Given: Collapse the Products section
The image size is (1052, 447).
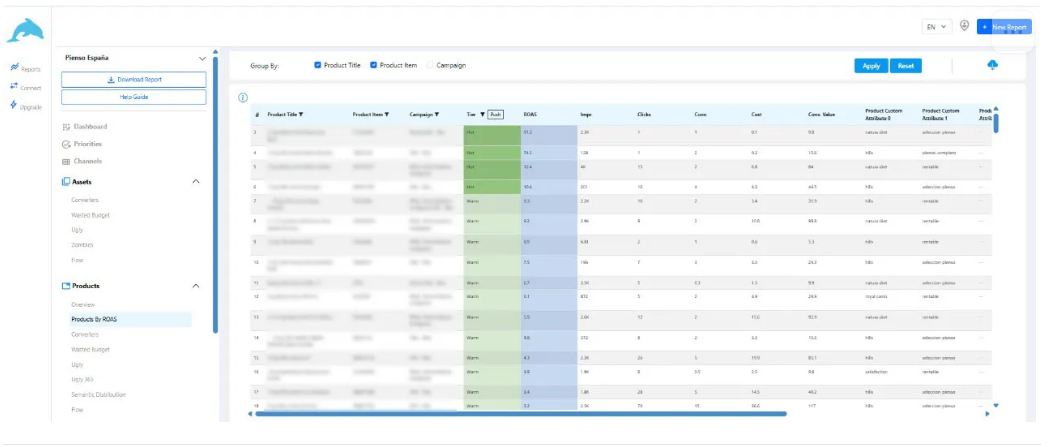Looking at the screenshot, I should point(196,286).
